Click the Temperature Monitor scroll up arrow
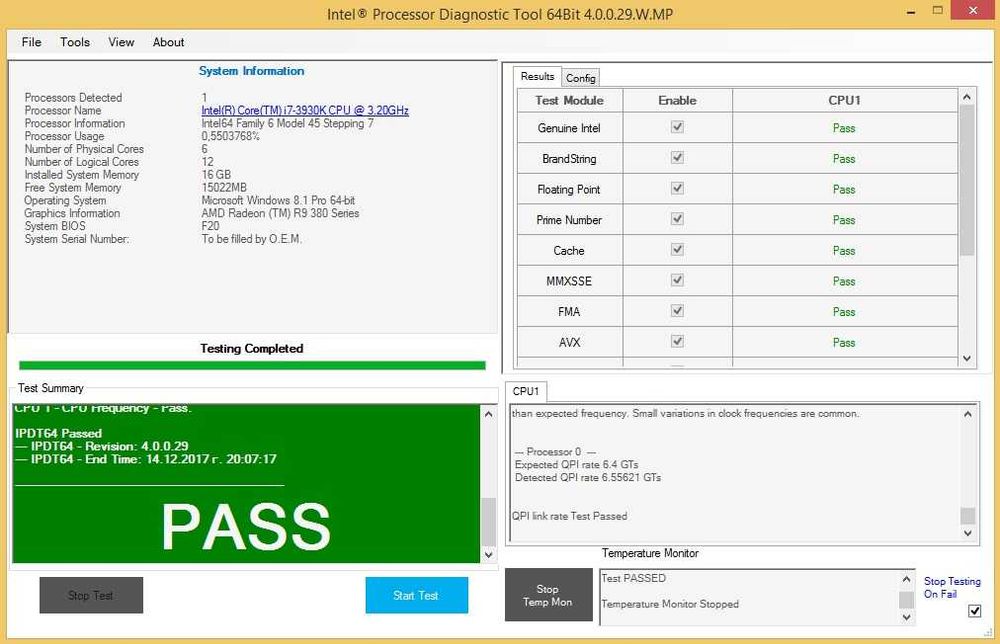The width and height of the screenshot is (1000, 644). point(906,579)
